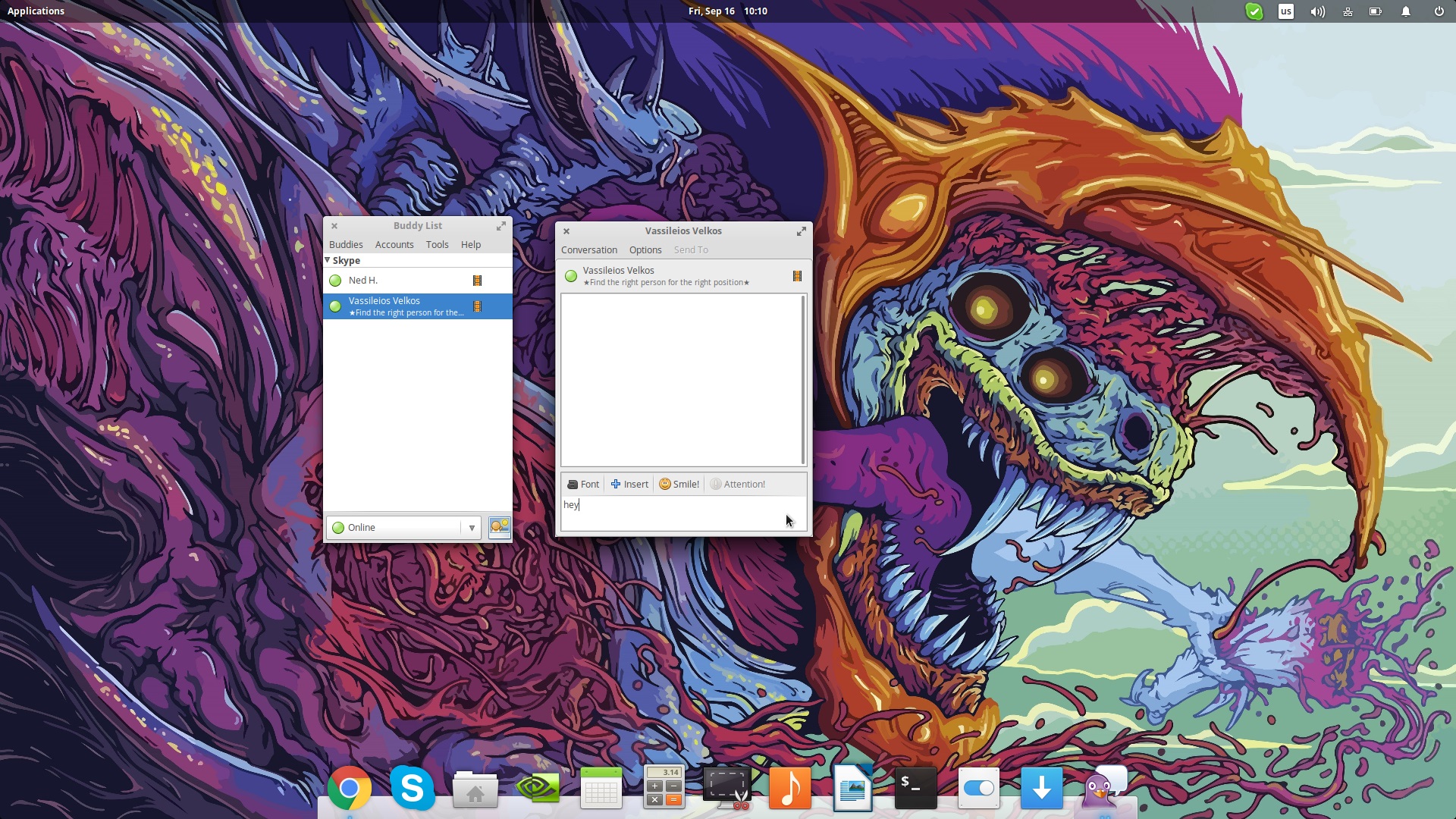Open the Files home folder dock icon
1456x819 pixels.
click(475, 789)
